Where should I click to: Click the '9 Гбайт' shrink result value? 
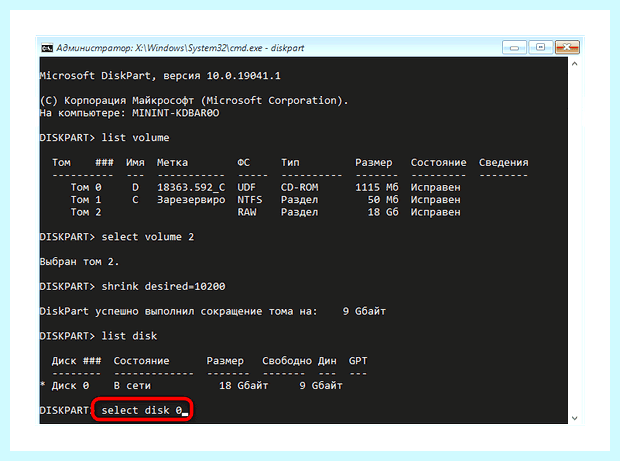(x=364, y=311)
